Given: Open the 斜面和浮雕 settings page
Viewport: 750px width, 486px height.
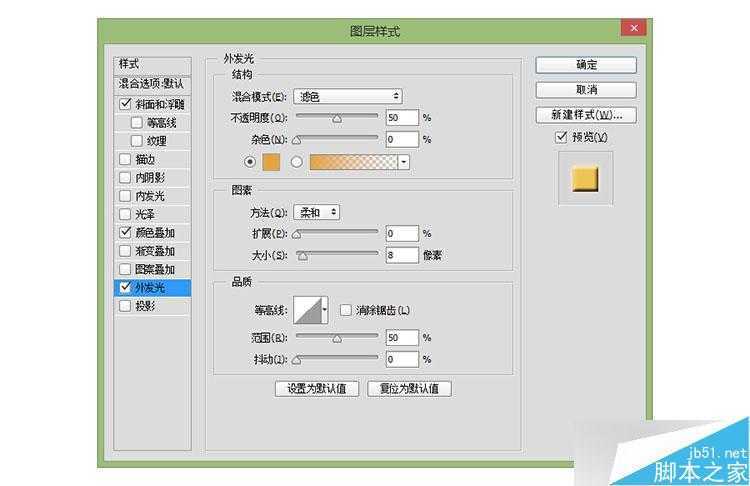Looking at the screenshot, I should 160,104.
